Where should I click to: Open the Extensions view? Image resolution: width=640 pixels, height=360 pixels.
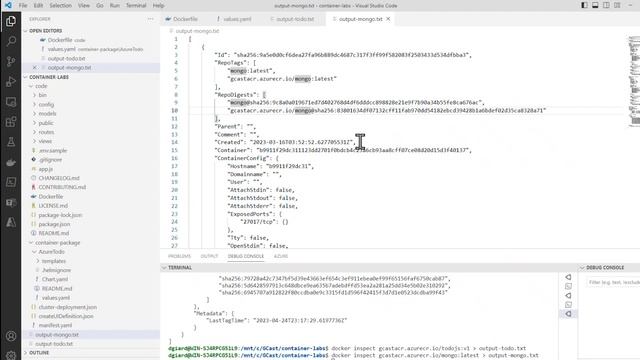pos(11,122)
